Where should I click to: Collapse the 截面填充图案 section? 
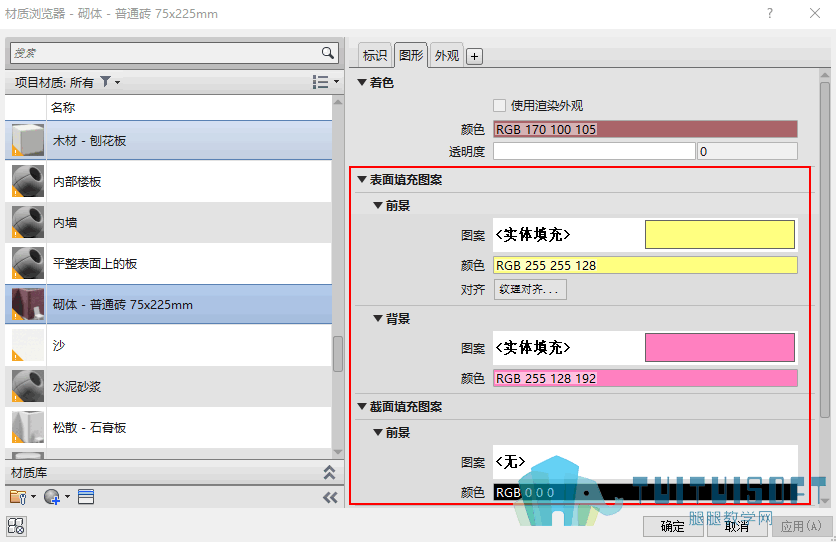pyautogui.click(x=362, y=406)
